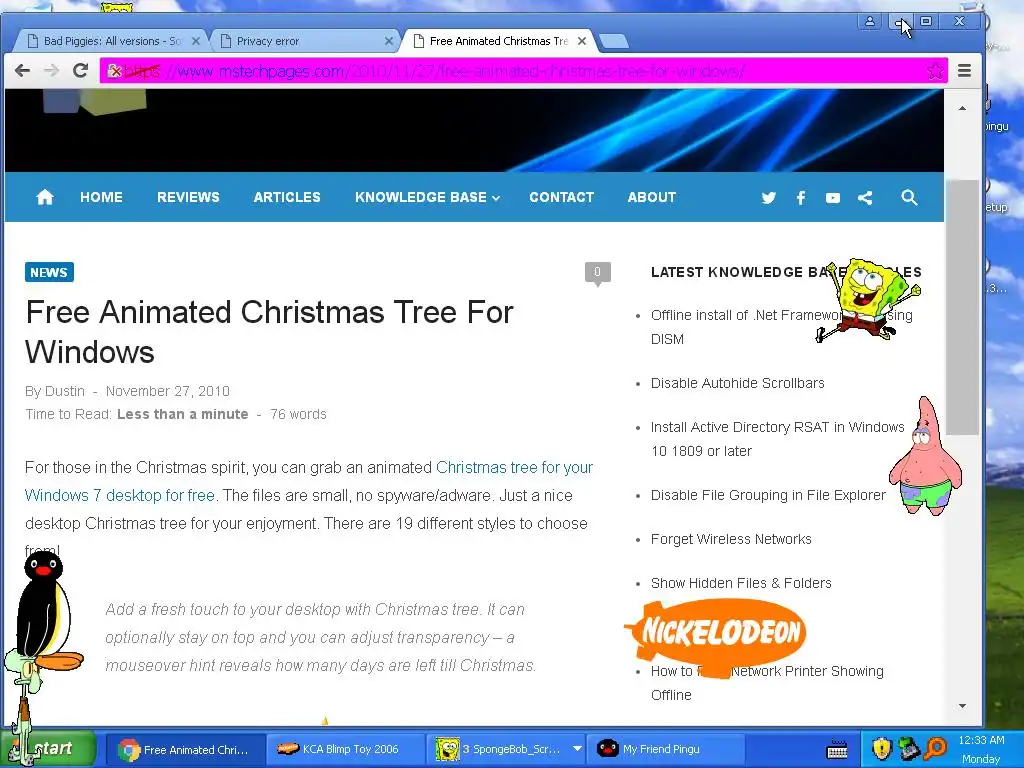Image resolution: width=1024 pixels, height=768 pixels.
Task: Close the Bad Piggies tab
Action: 195,41
